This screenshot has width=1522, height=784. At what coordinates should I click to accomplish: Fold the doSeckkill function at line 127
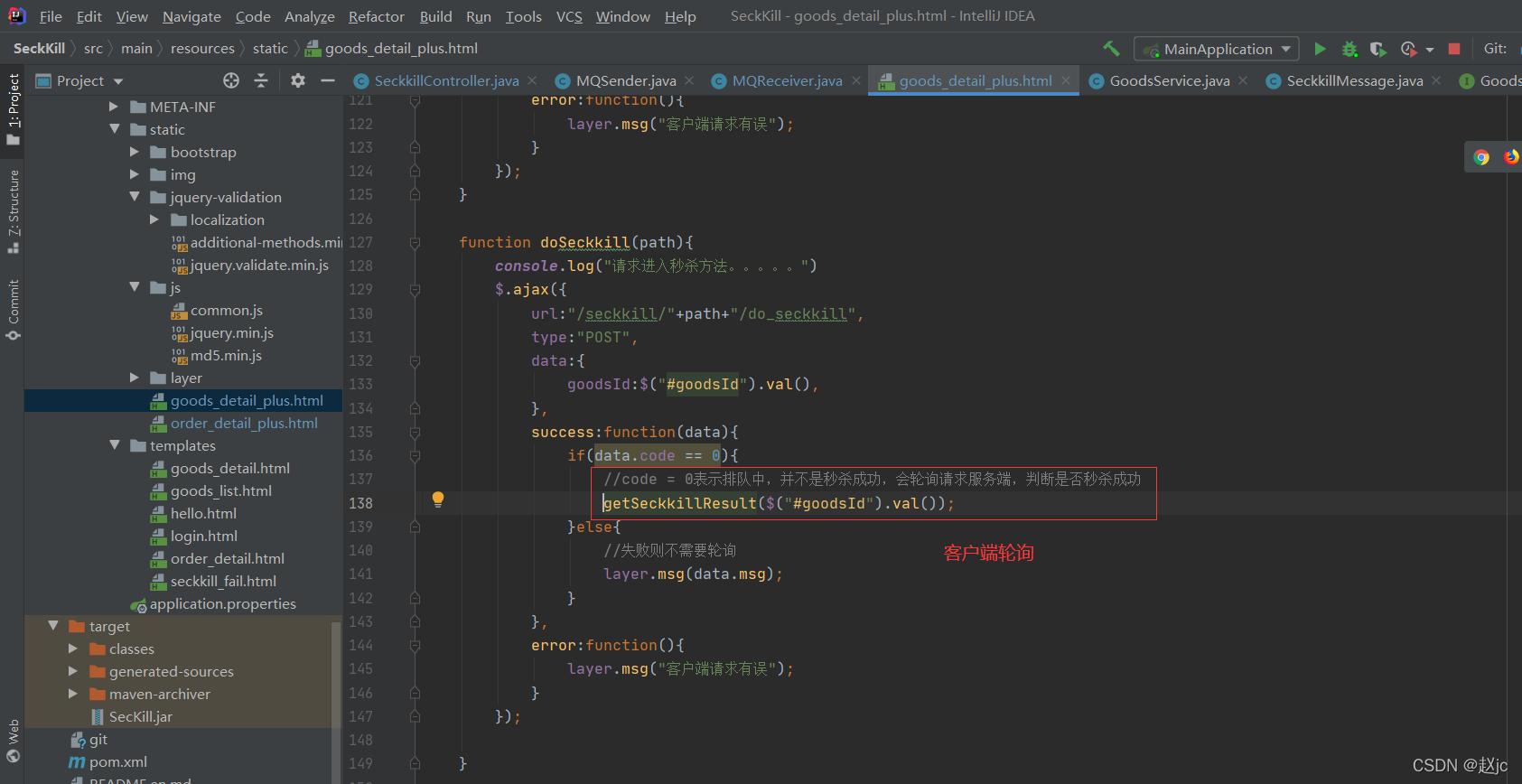[415, 242]
